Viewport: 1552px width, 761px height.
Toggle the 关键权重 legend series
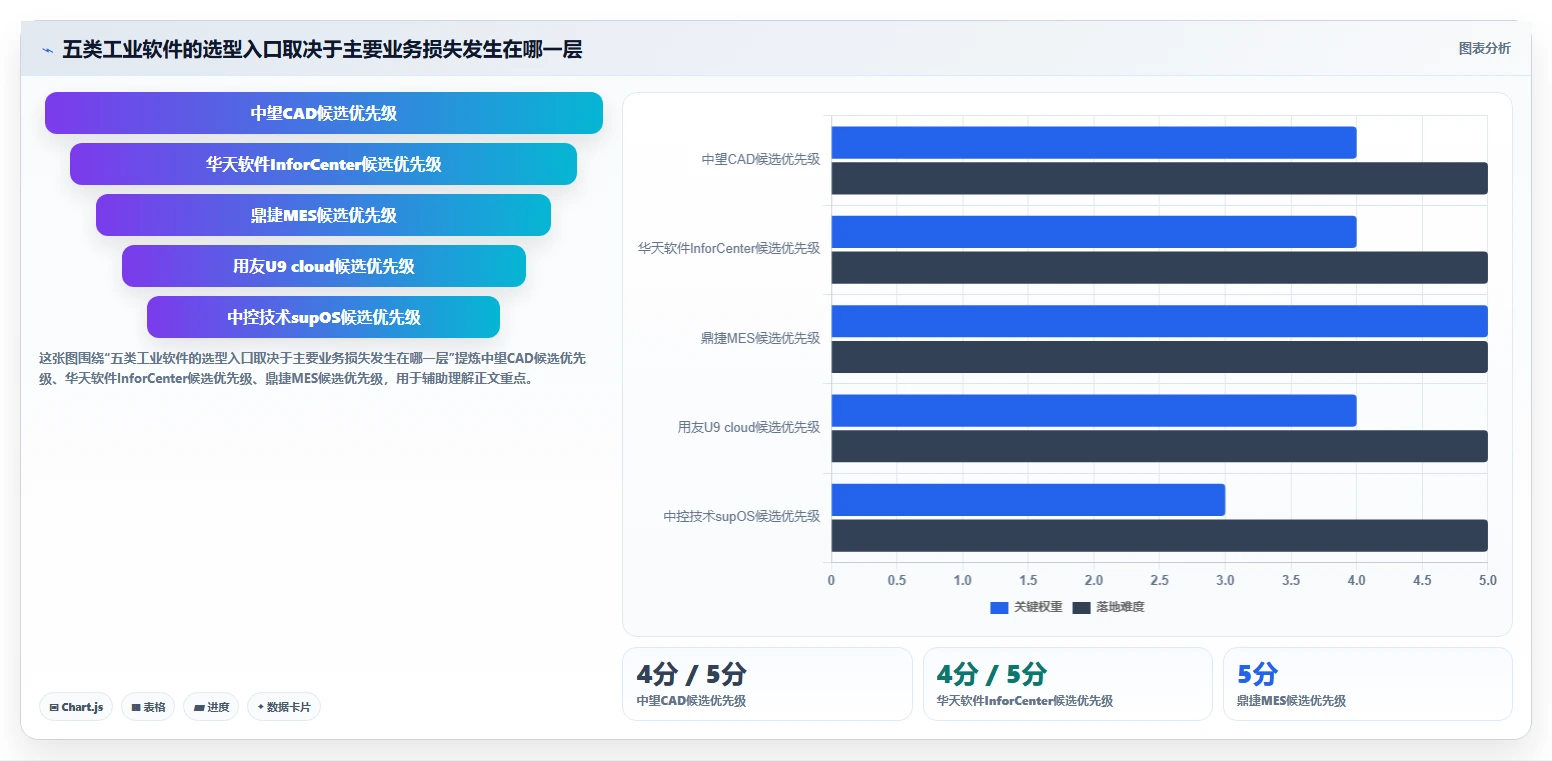(1026, 607)
